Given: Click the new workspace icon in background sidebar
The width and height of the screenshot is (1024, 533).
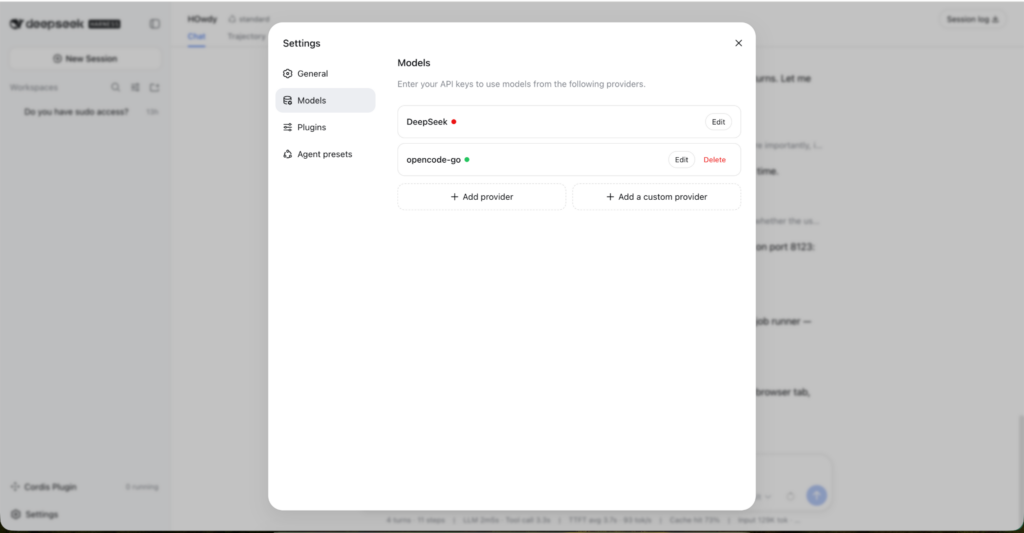Looking at the screenshot, I should point(155,88).
